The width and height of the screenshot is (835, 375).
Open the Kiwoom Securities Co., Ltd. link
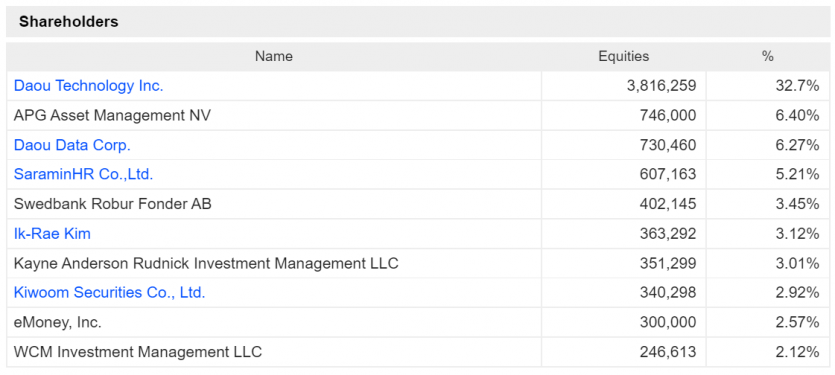[x=109, y=292]
